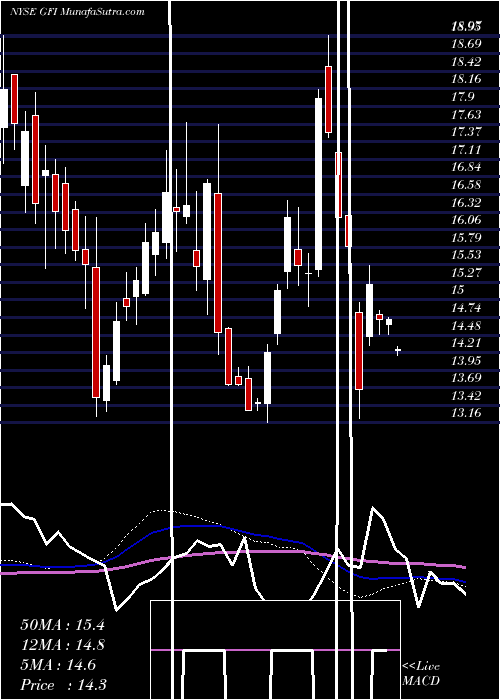
Task: Click the 17.37 price axis label
Action: coord(466,132)
